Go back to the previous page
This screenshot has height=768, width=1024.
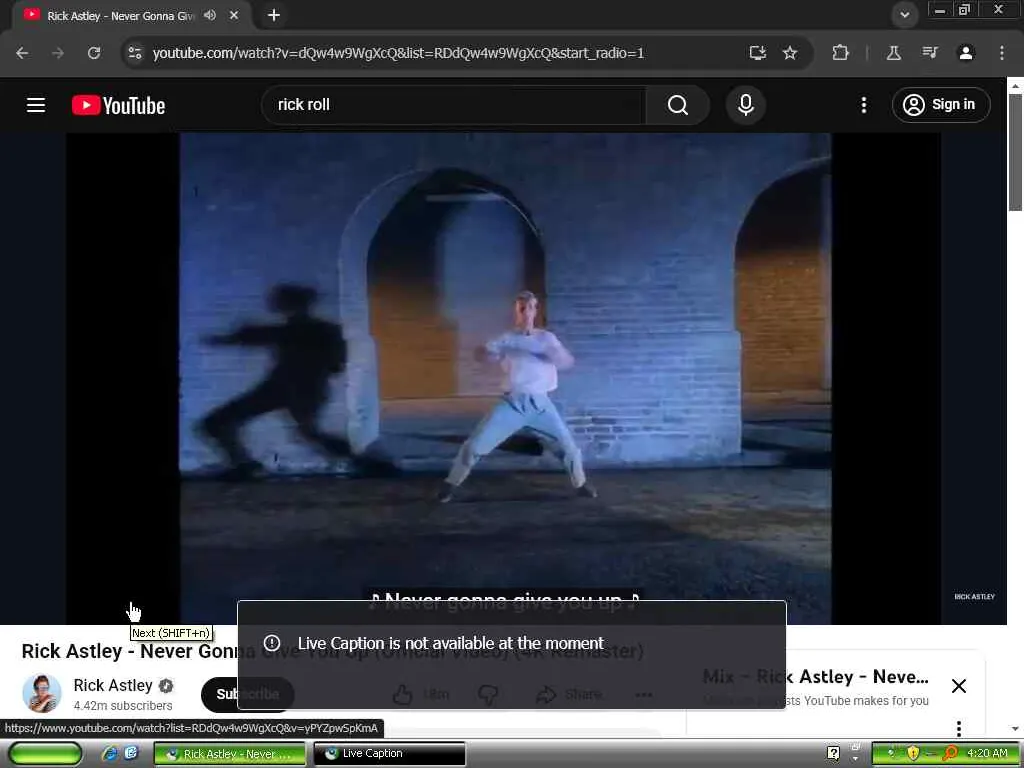(22, 53)
